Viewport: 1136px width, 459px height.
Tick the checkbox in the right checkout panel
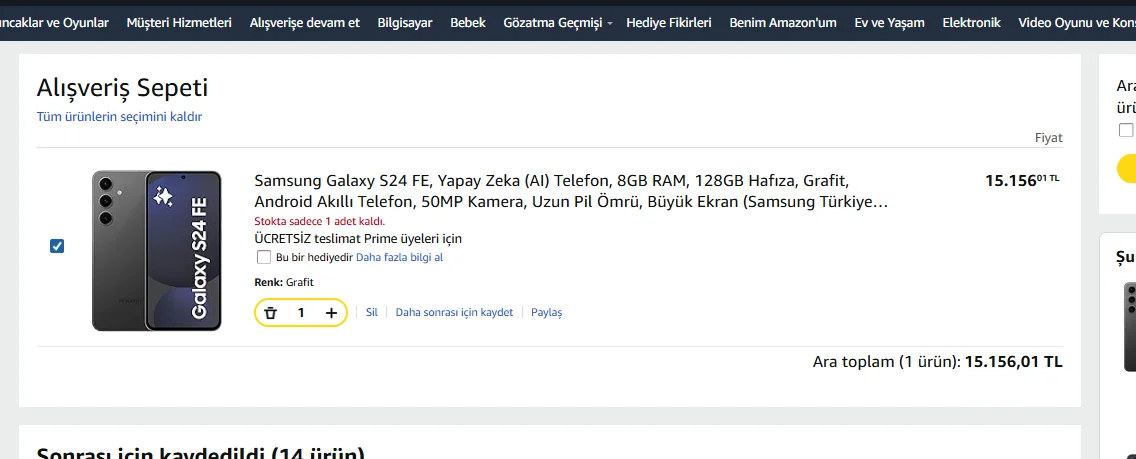[1126, 130]
